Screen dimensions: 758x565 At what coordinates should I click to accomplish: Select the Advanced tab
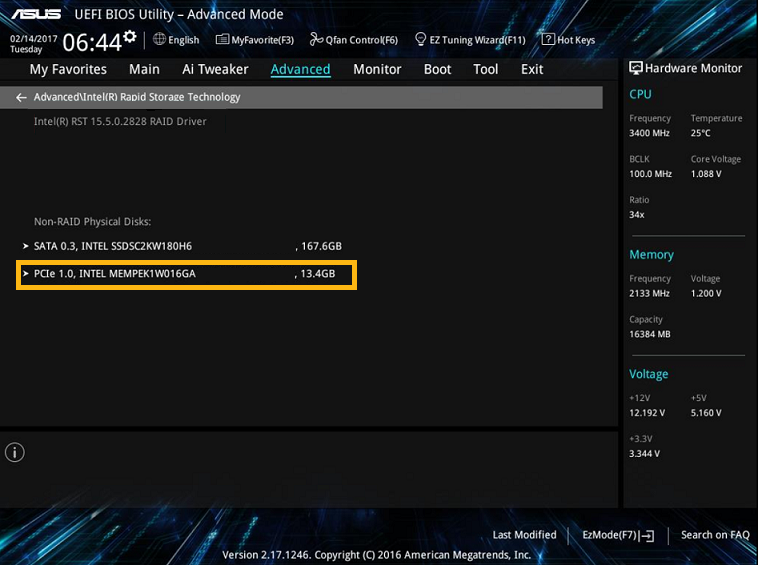pyautogui.click(x=300, y=70)
